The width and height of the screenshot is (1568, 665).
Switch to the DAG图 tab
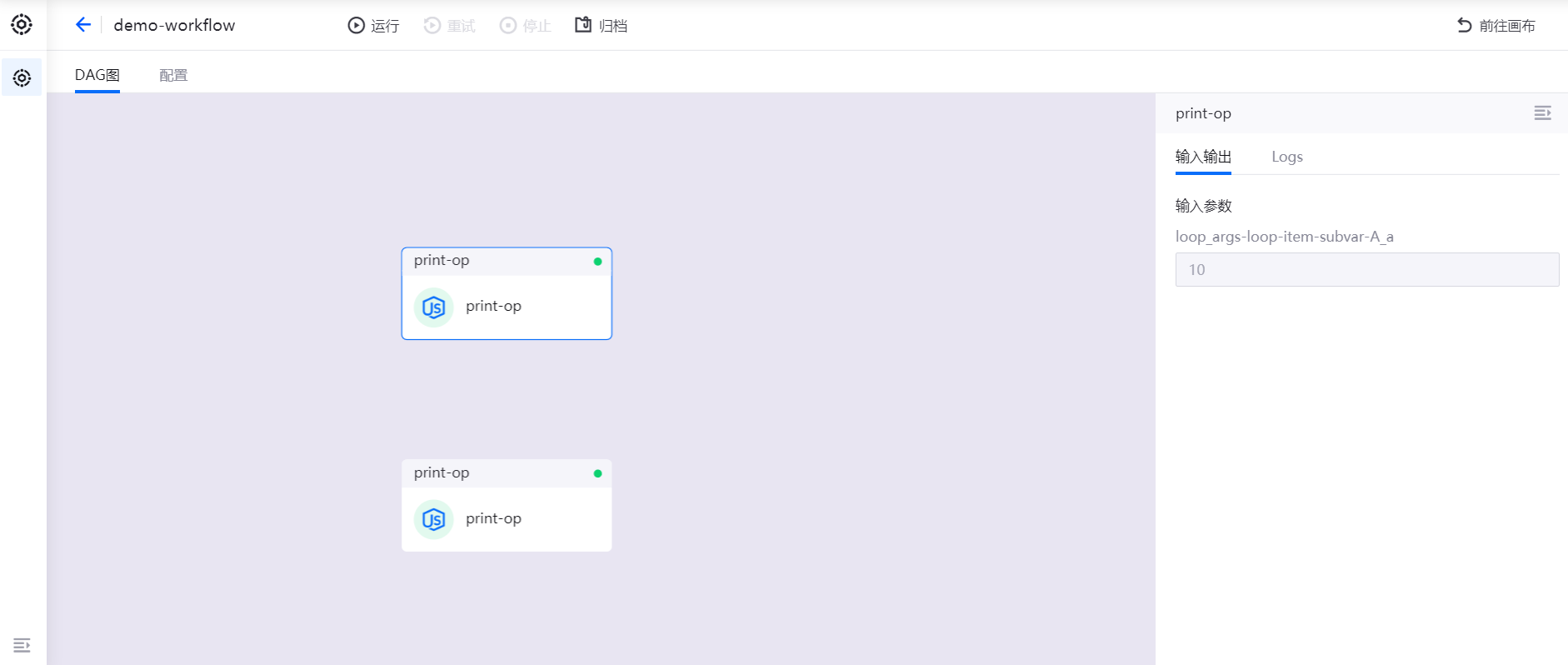[x=97, y=75]
